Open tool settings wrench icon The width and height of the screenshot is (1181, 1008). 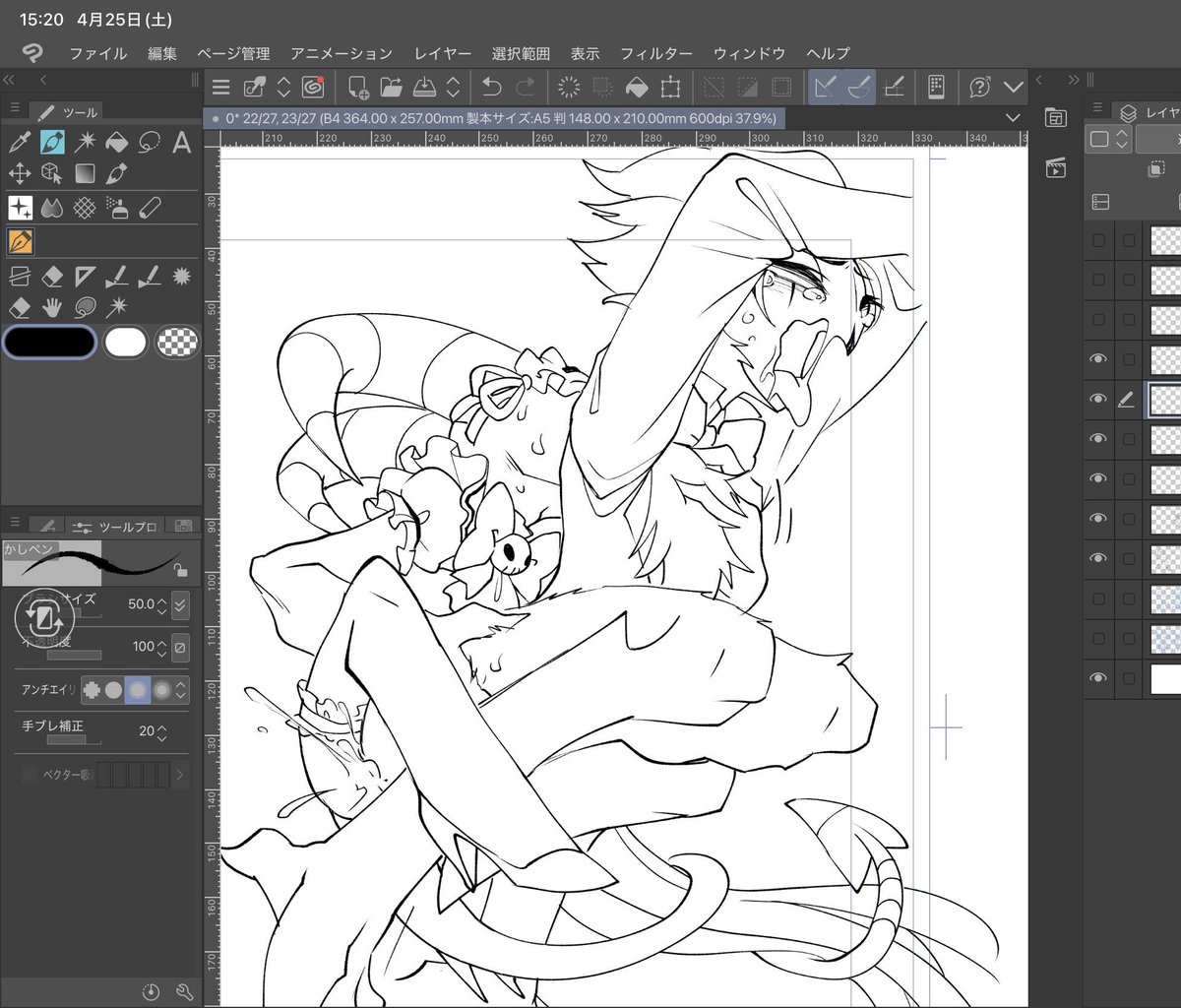tap(183, 991)
